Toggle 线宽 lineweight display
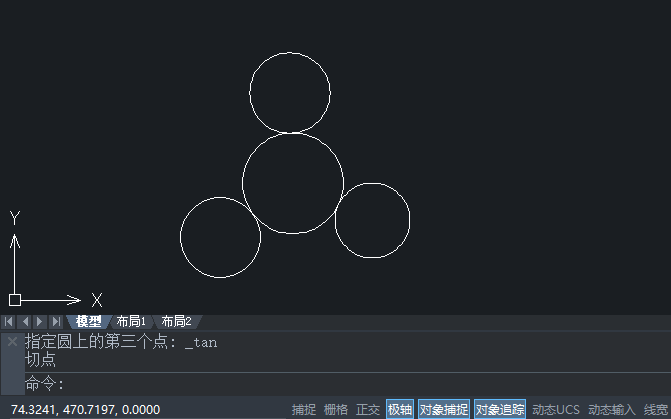Screen dimensions: 671x419 pos(656,410)
